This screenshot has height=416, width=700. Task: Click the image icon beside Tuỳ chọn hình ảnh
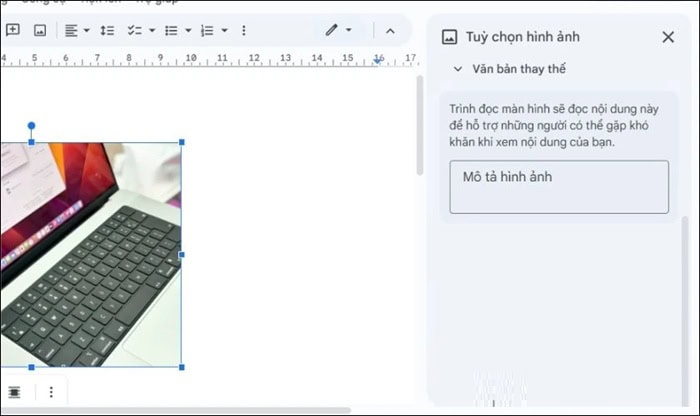tap(449, 37)
